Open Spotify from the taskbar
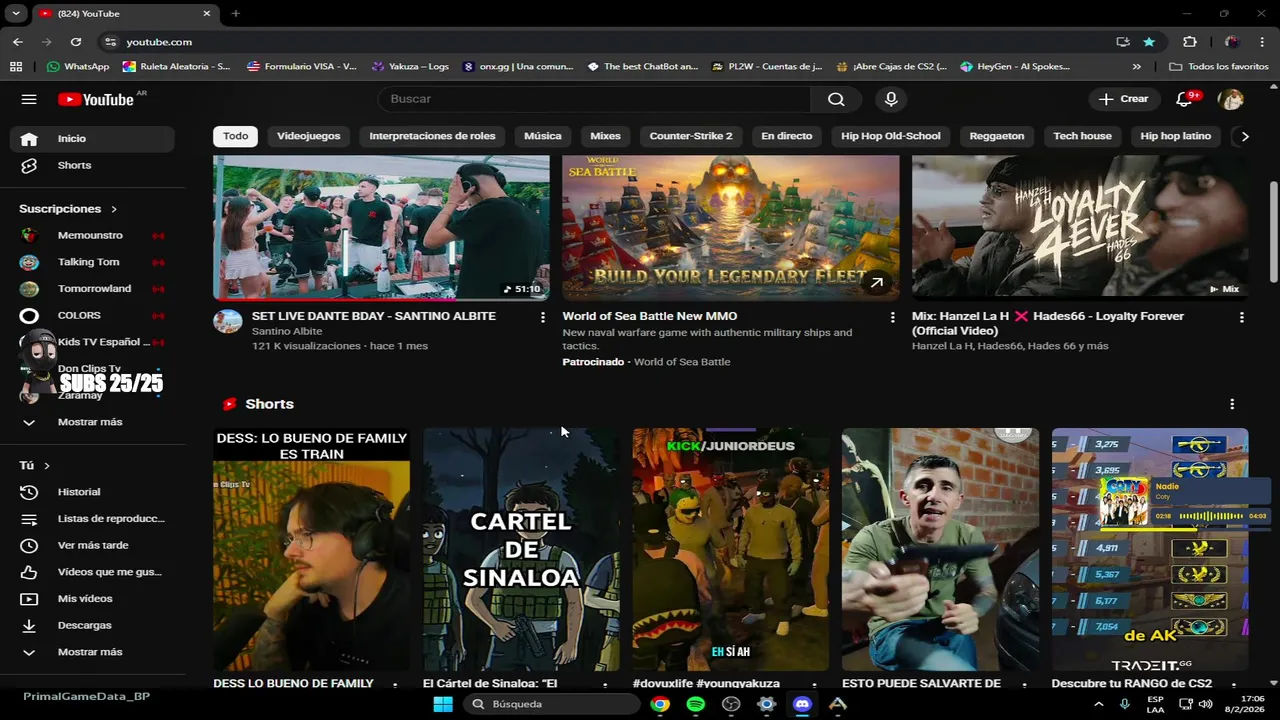Viewport: 1280px width, 720px height. (x=696, y=704)
